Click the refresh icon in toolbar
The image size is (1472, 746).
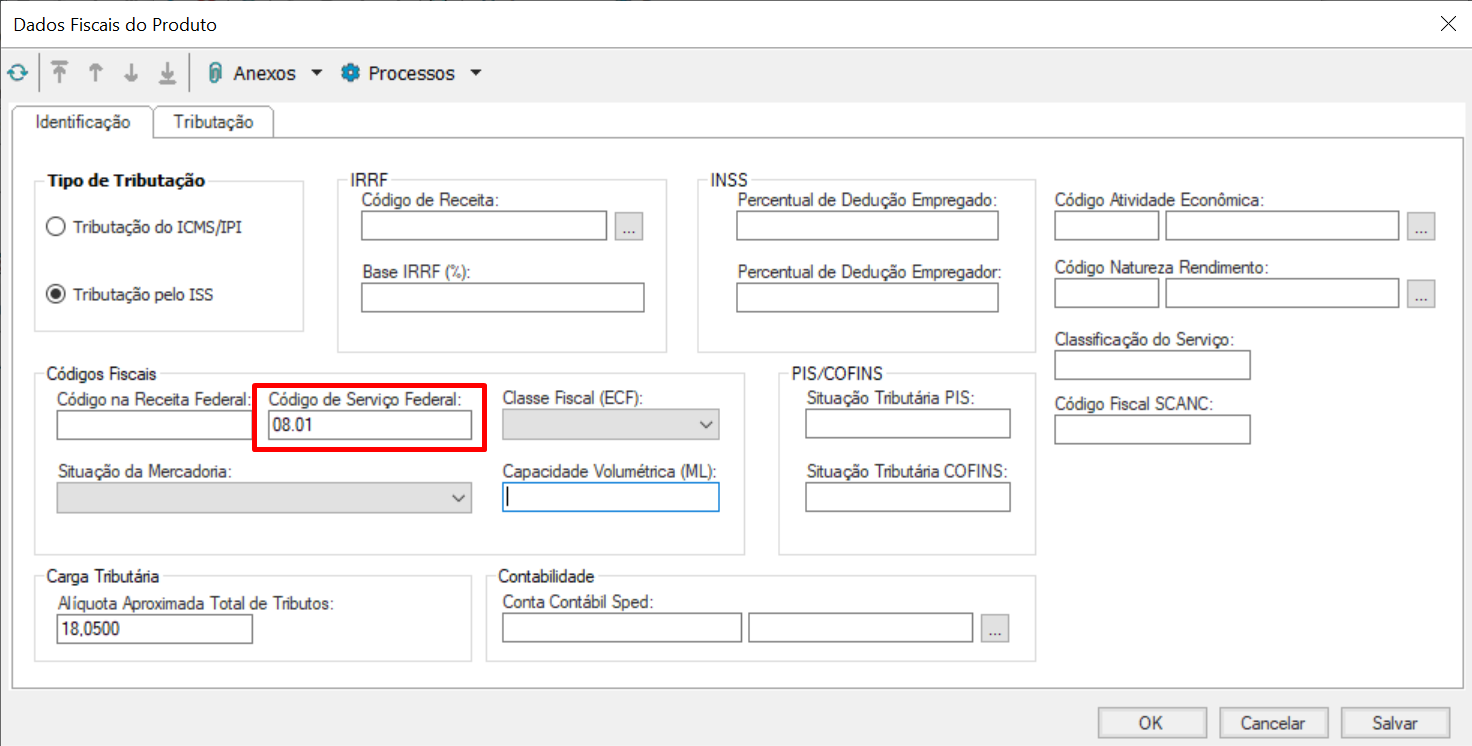17,73
